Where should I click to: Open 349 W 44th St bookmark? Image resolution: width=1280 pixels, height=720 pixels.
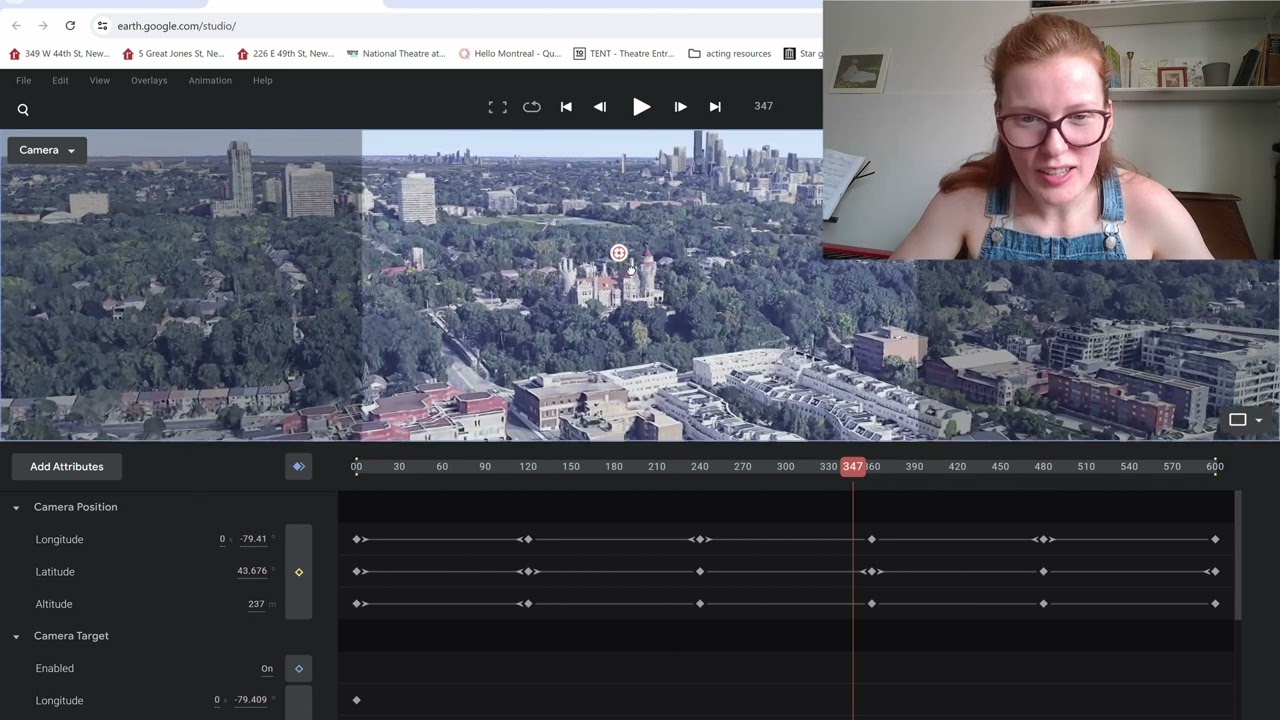click(59, 53)
